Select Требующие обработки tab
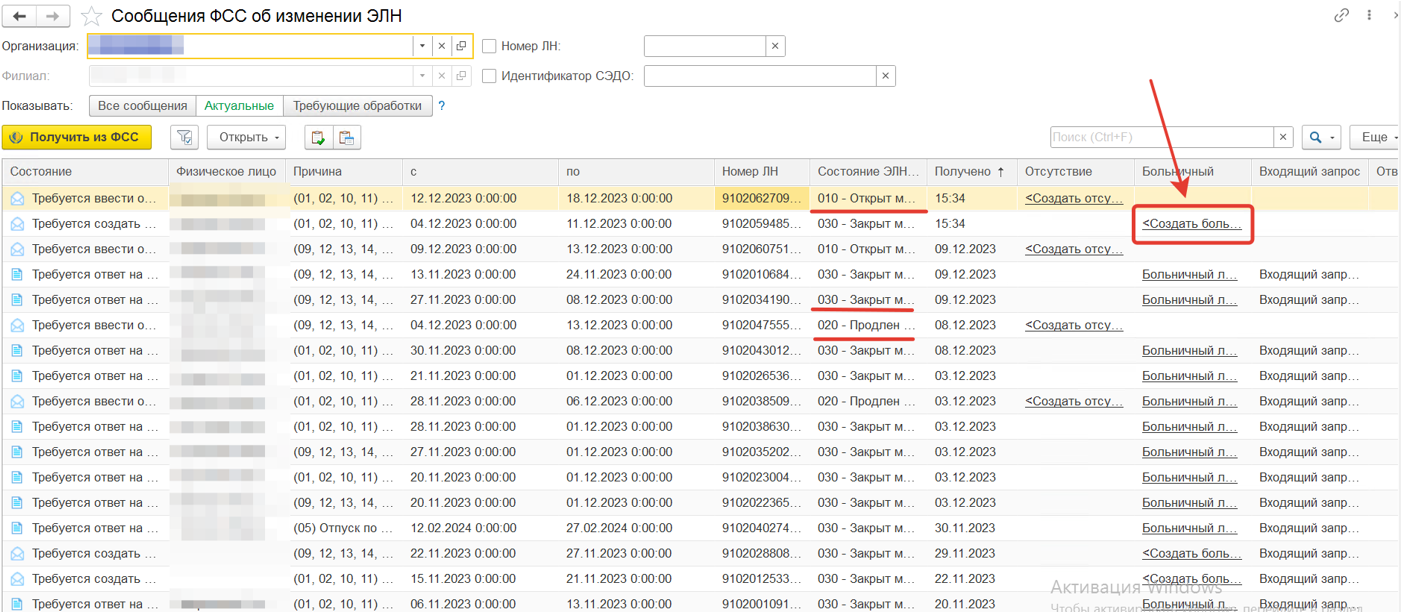Image resolution: width=1401 pixels, height=616 pixels. 358,106
